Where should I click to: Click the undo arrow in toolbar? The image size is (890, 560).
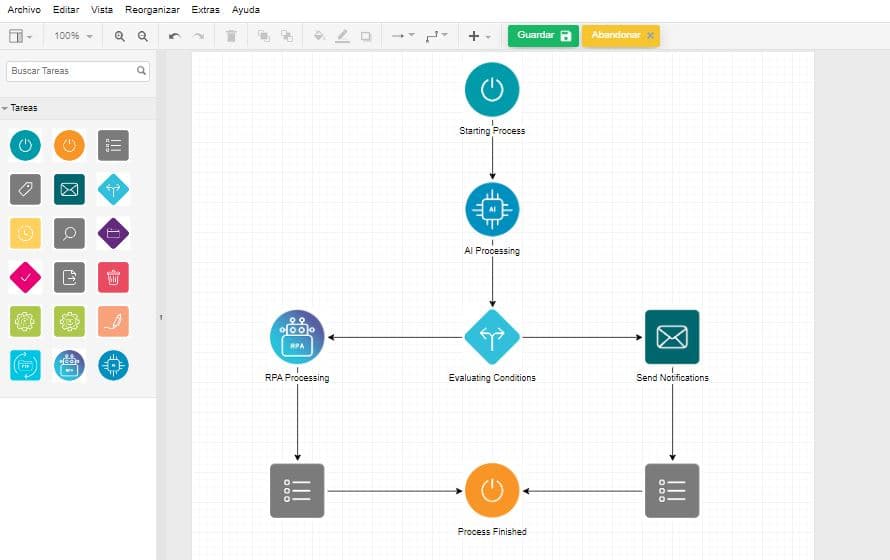tap(175, 36)
